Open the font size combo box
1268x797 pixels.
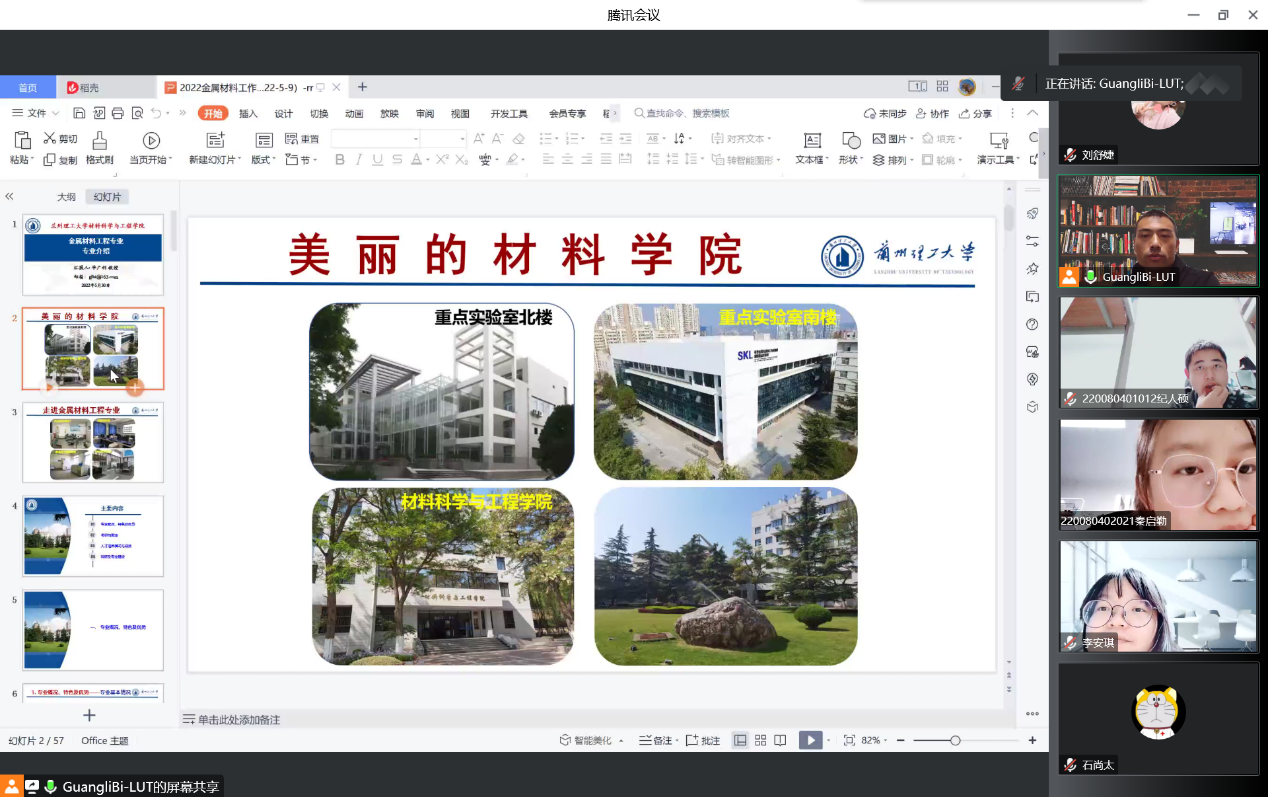443,139
